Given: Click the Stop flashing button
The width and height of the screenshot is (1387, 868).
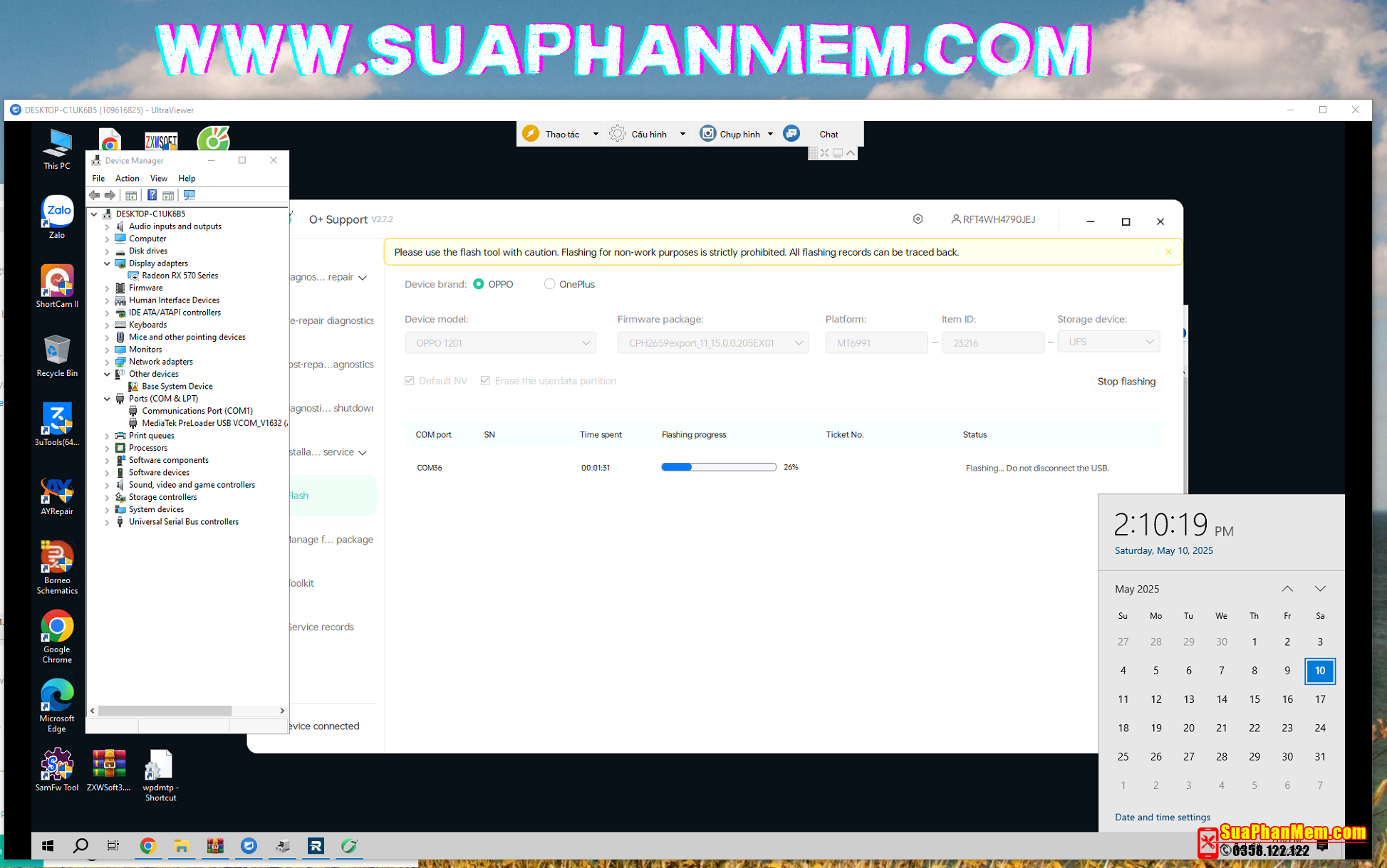Looking at the screenshot, I should pyautogui.click(x=1126, y=382).
